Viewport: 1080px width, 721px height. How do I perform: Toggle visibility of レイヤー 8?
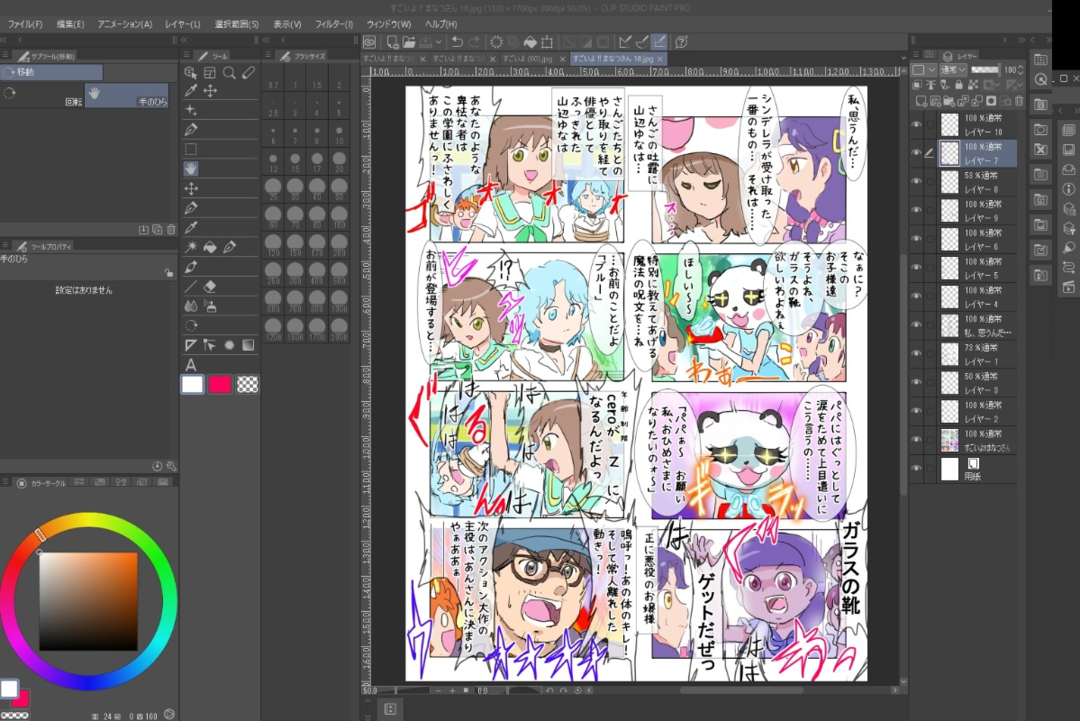point(916,181)
